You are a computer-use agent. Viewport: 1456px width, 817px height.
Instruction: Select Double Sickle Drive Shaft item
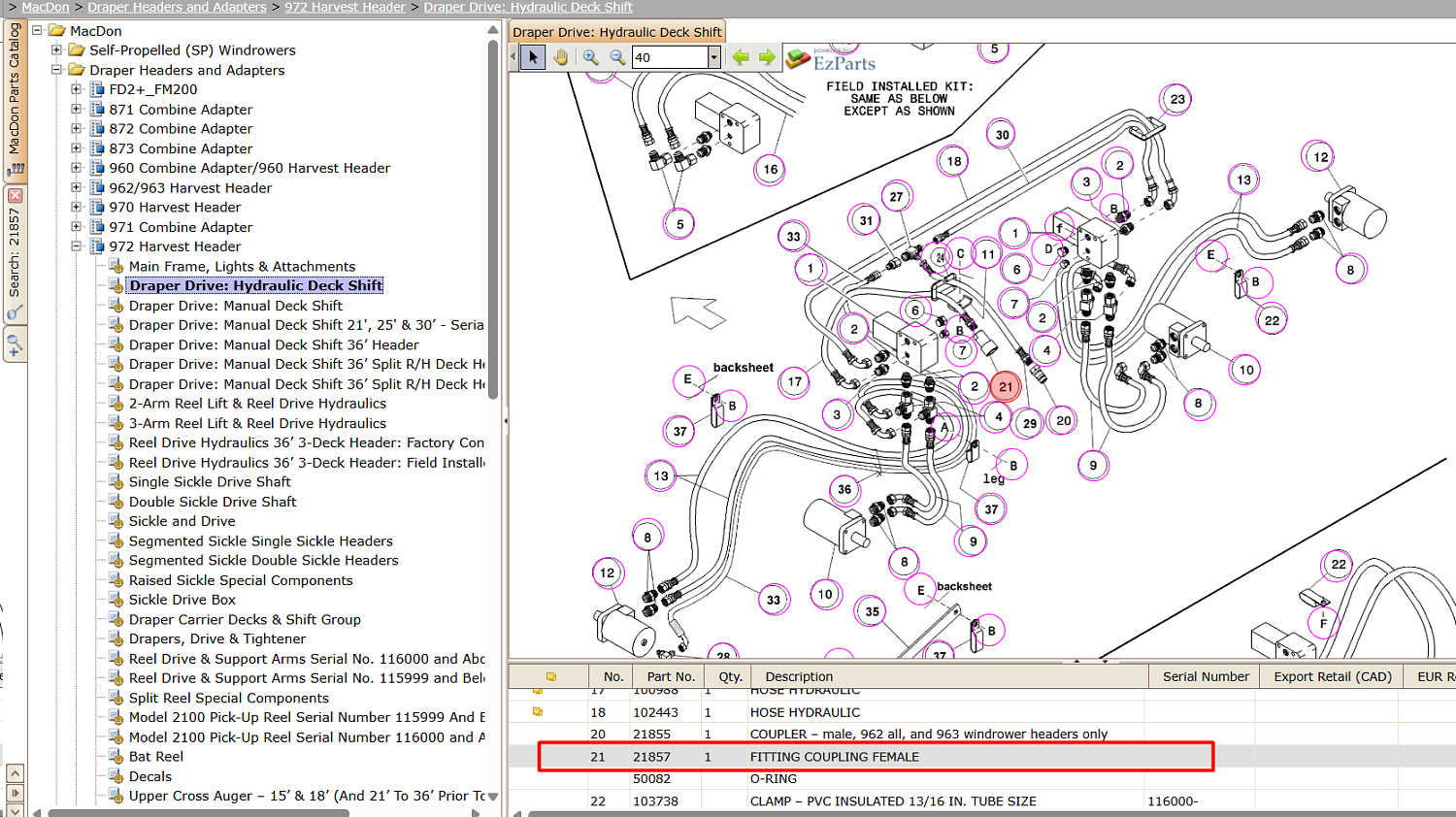(213, 502)
